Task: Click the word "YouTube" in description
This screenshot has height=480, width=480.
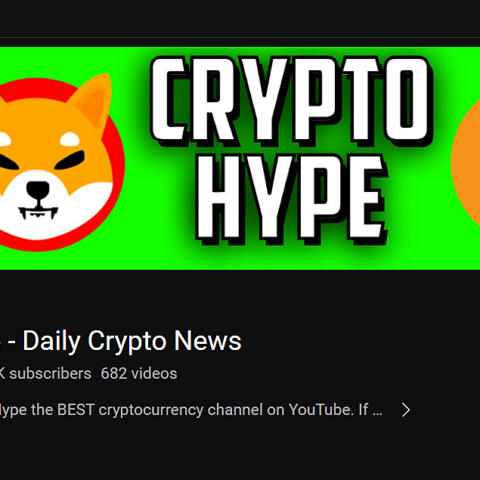Action: tap(321, 410)
